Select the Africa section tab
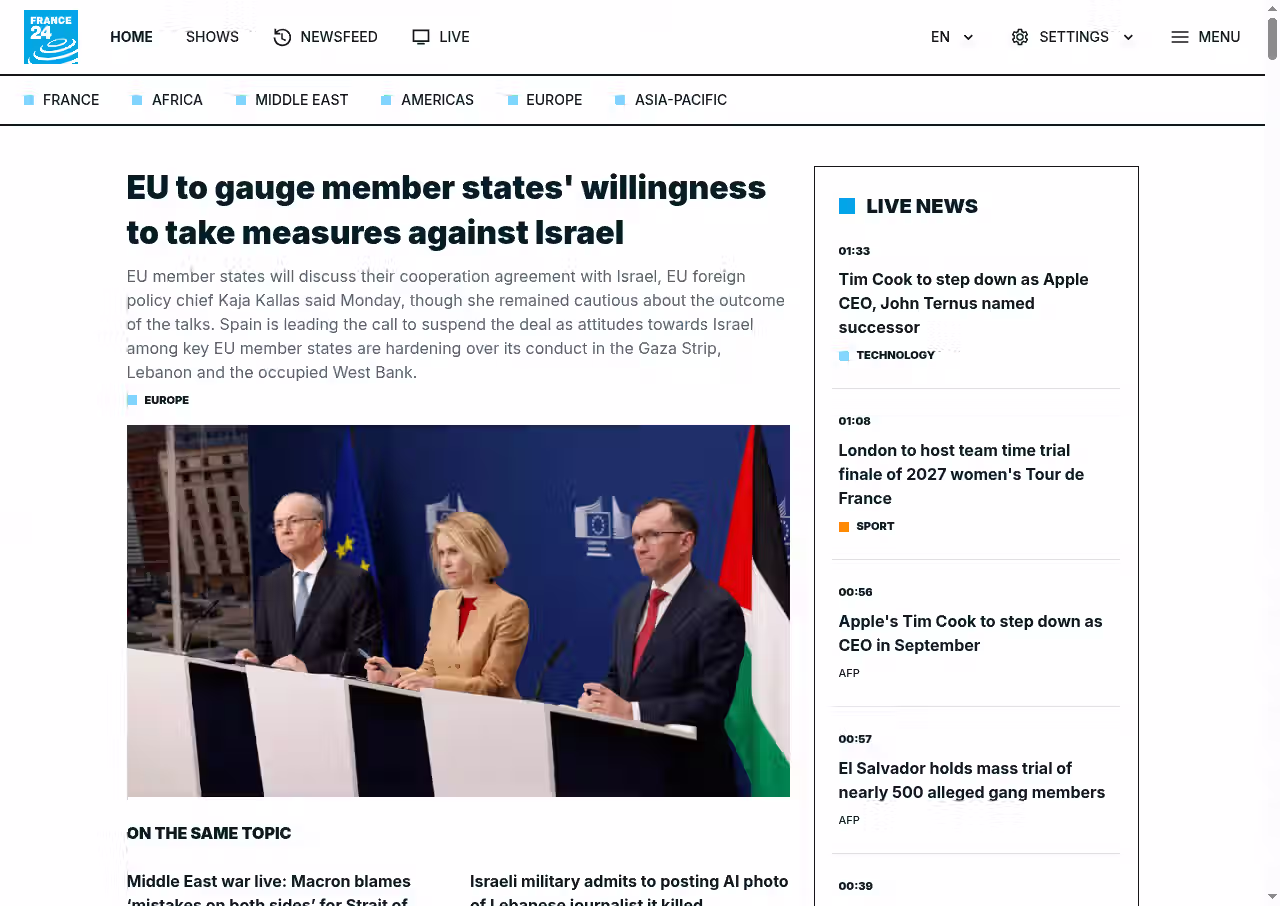The height and width of the screenshot is (906, 1280). point(177,100)
